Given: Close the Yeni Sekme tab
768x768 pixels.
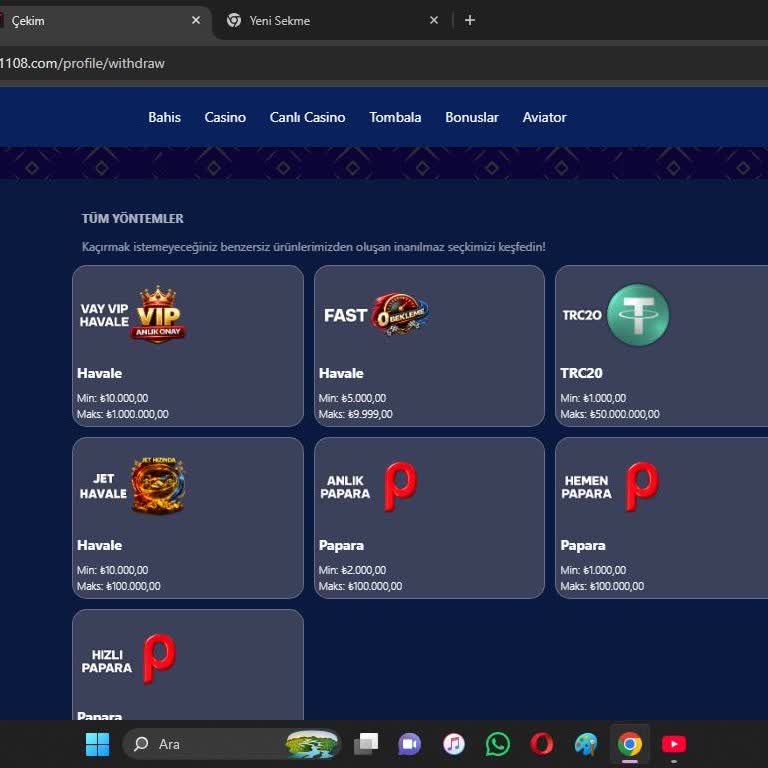Looking at the screenshot, I should [x=433, y=20].
